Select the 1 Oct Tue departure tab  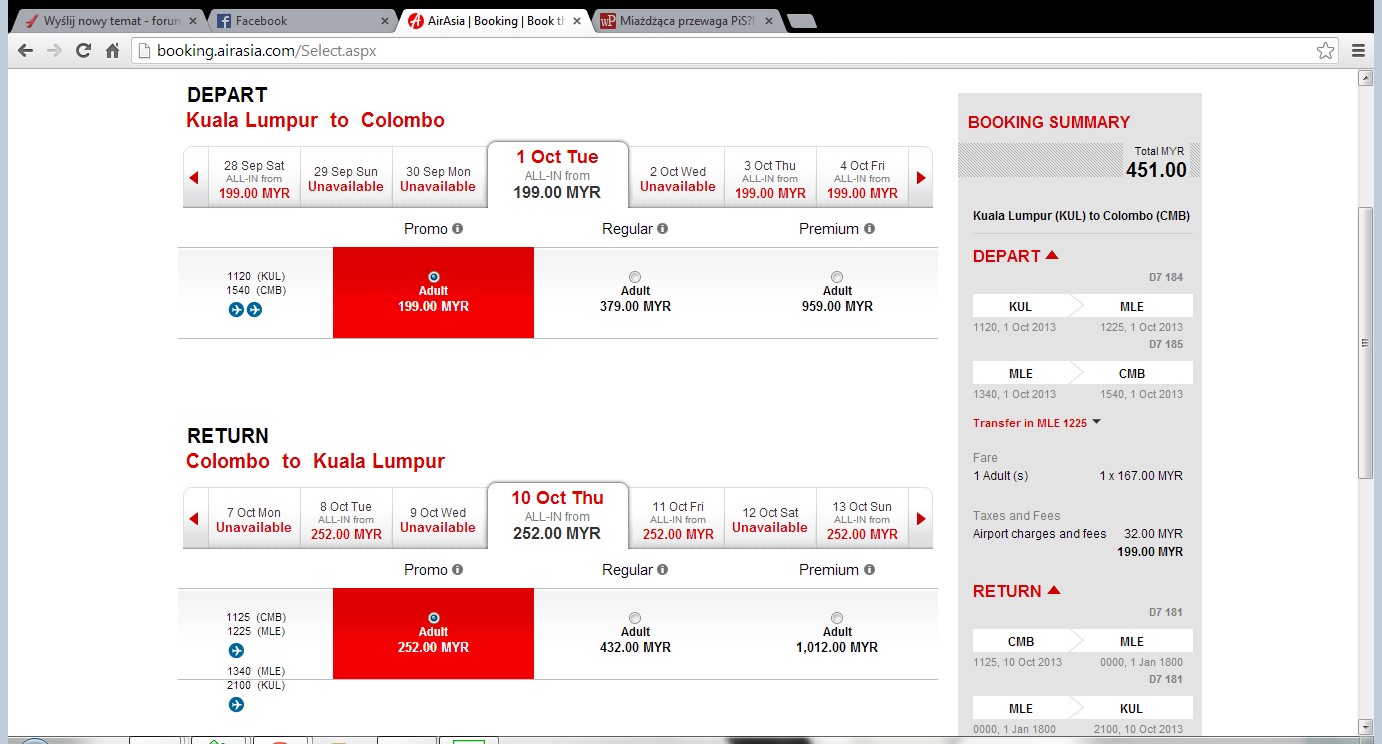click(x=557, y=174)
